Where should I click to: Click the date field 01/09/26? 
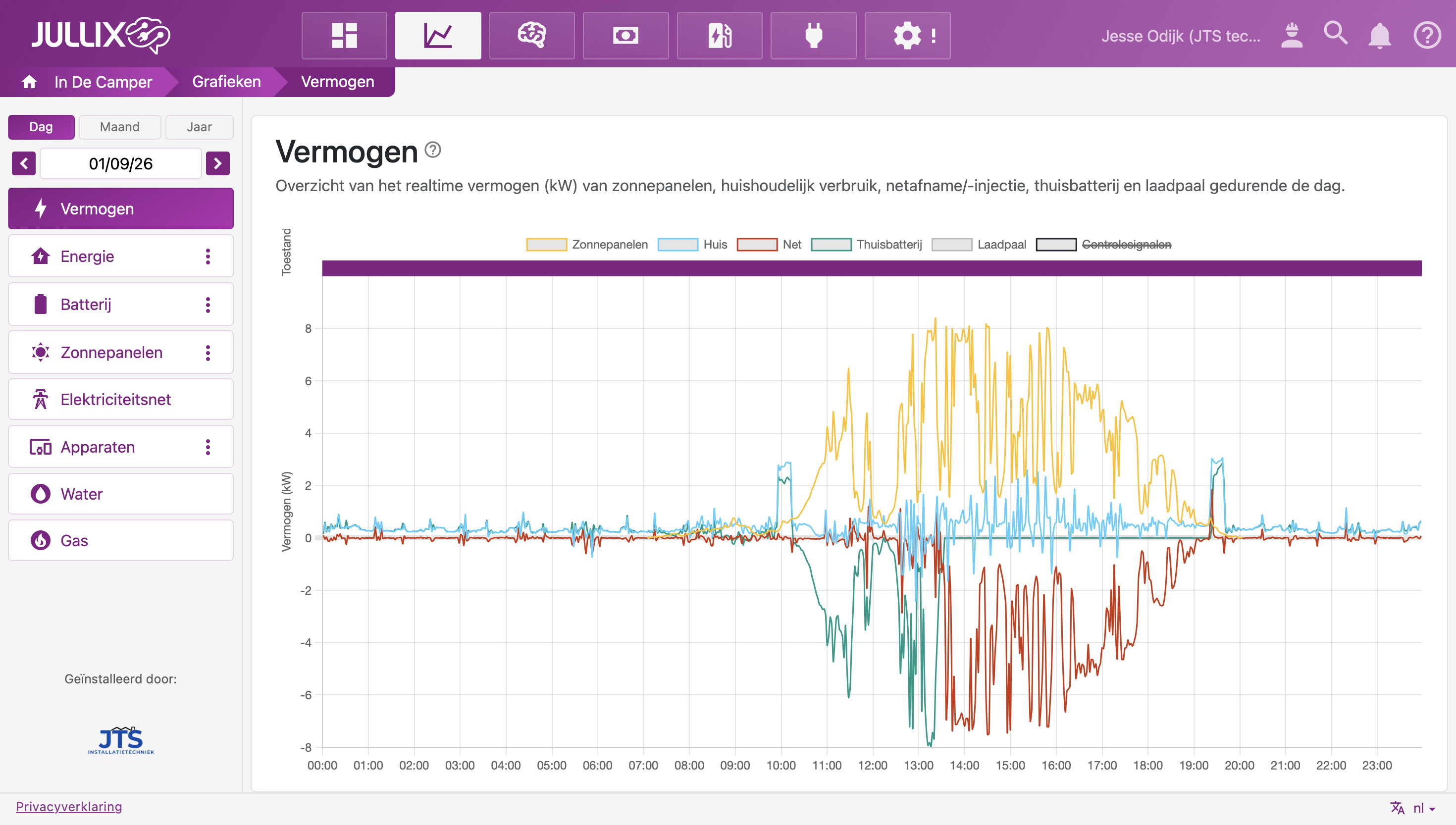tap(121, 163)
